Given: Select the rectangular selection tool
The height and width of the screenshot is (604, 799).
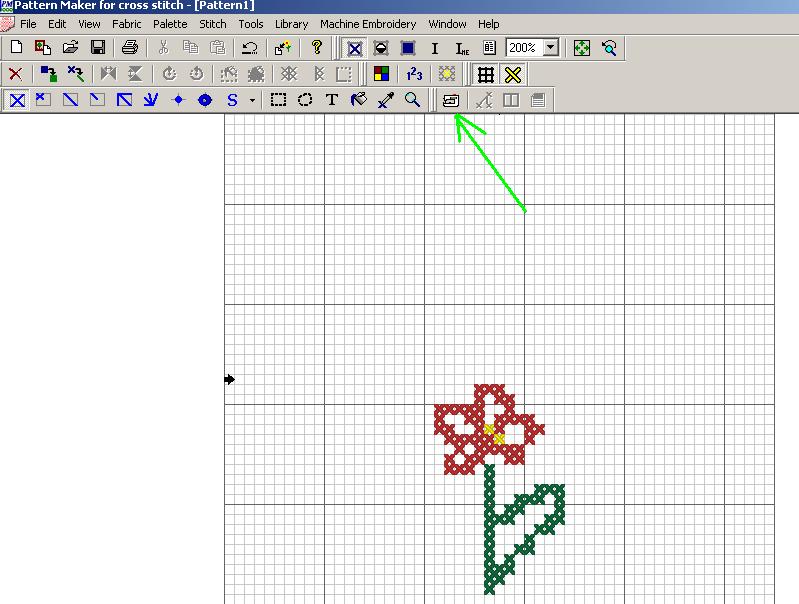Looking at the screenshot, I should click(279, 100).
